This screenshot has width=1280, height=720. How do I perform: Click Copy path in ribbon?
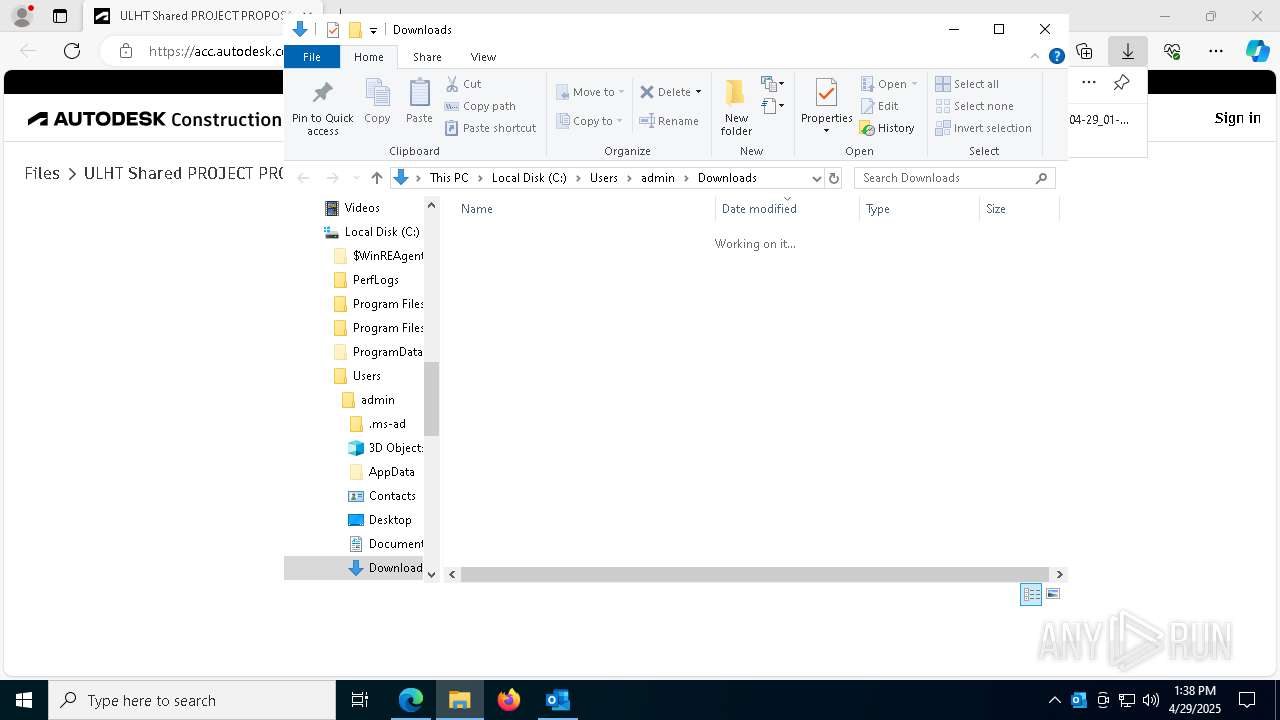[x=480, y=106]
